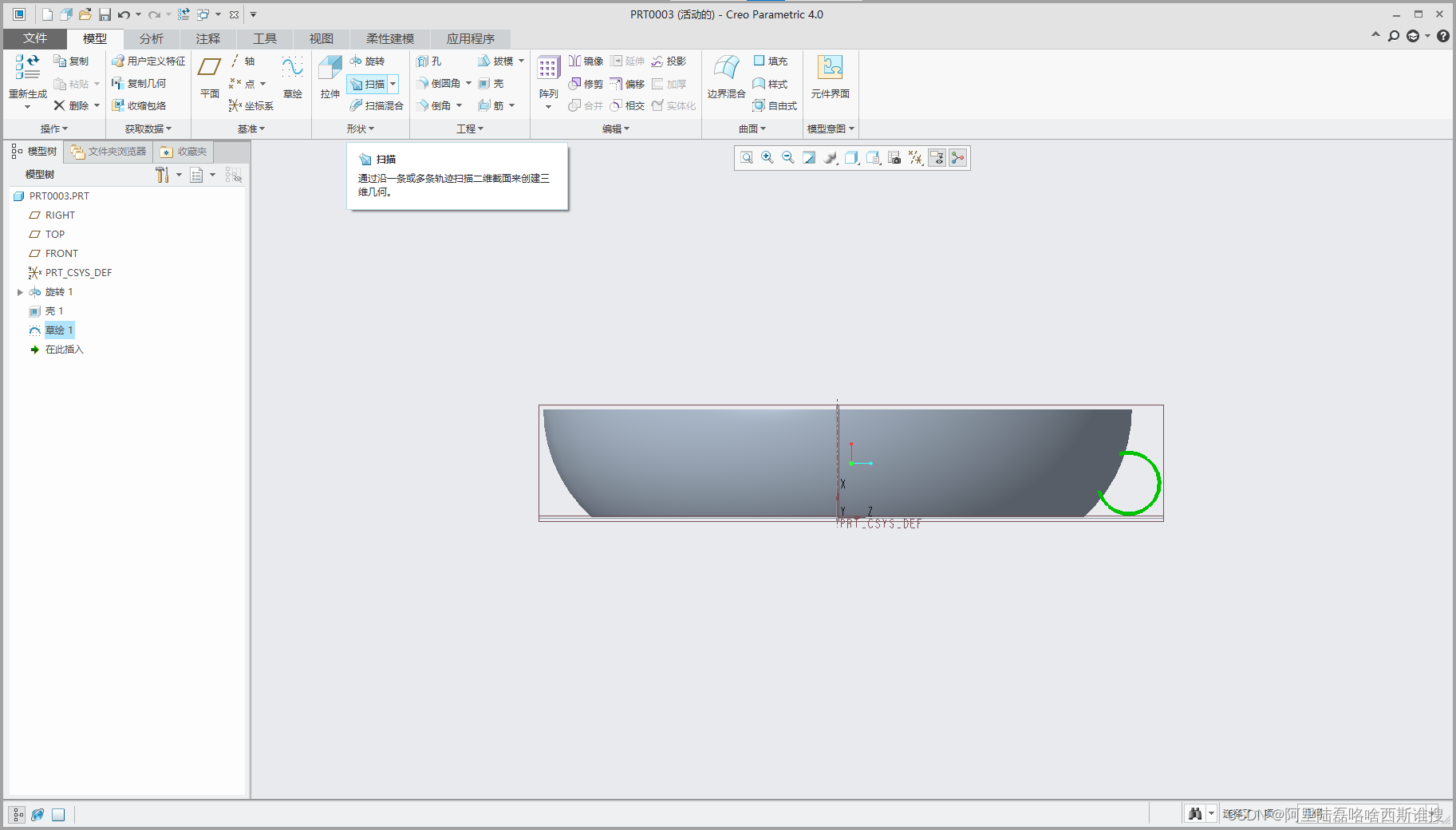Screen dimensions: 1456x830
Task: Create a datum 平面 (Plane)
Action: [210, 77]
